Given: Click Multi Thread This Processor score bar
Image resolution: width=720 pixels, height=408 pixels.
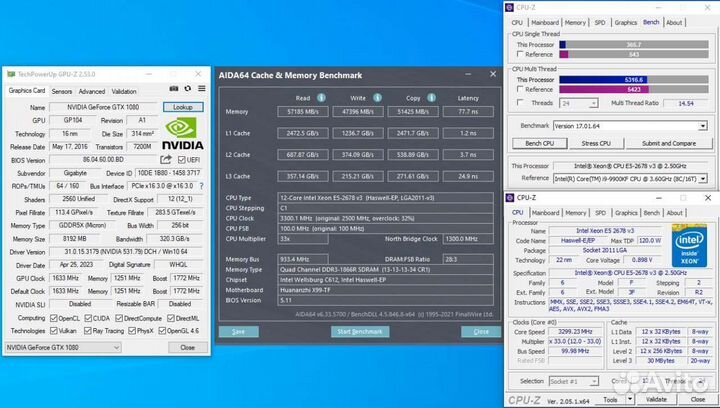Looking at the screenshot, I should [x=634, y=79].
